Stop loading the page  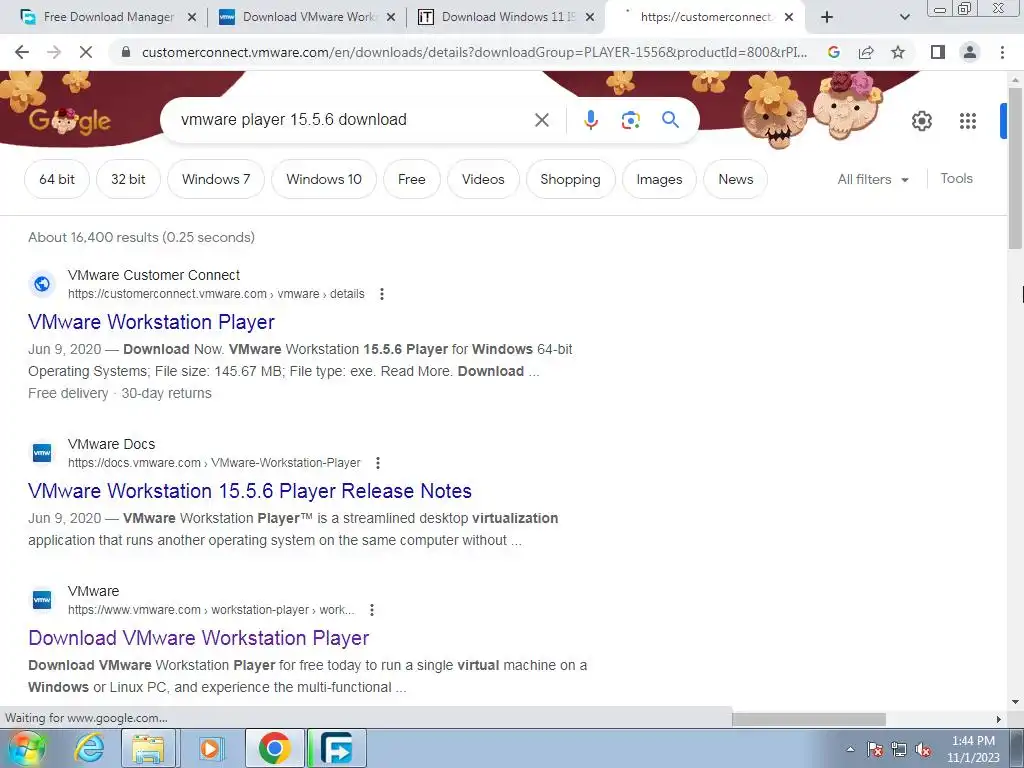pyautogui.click(x=86, y=52)
